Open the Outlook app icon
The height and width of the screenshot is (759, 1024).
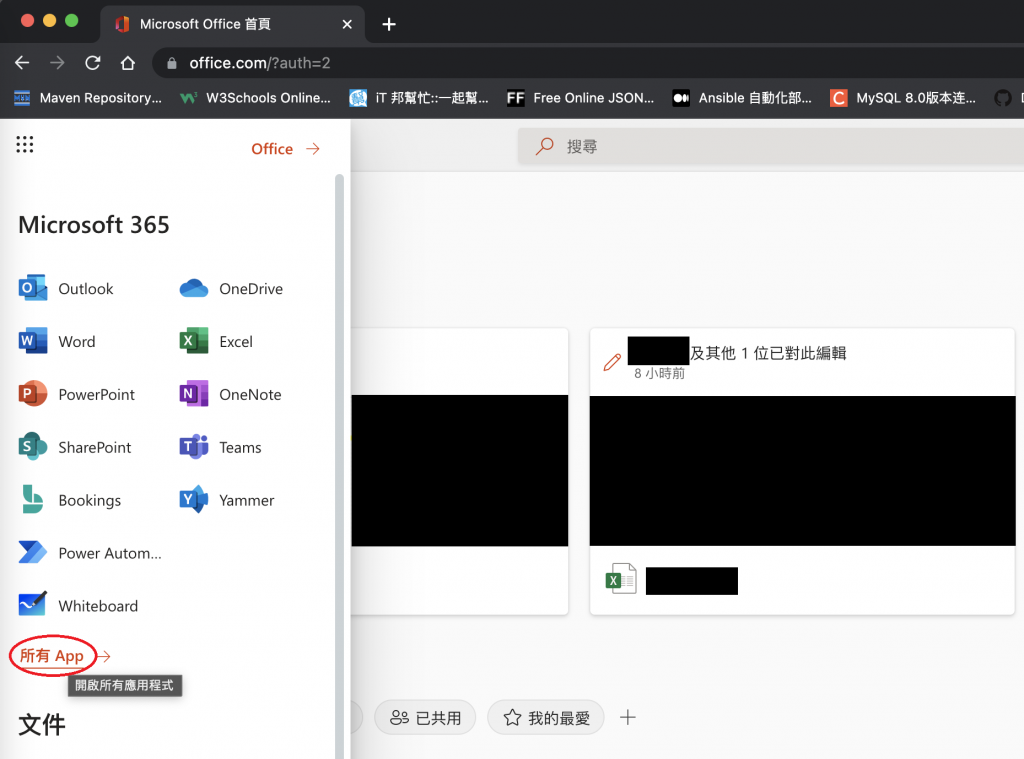pyautogui.click(x=33, y=288)
